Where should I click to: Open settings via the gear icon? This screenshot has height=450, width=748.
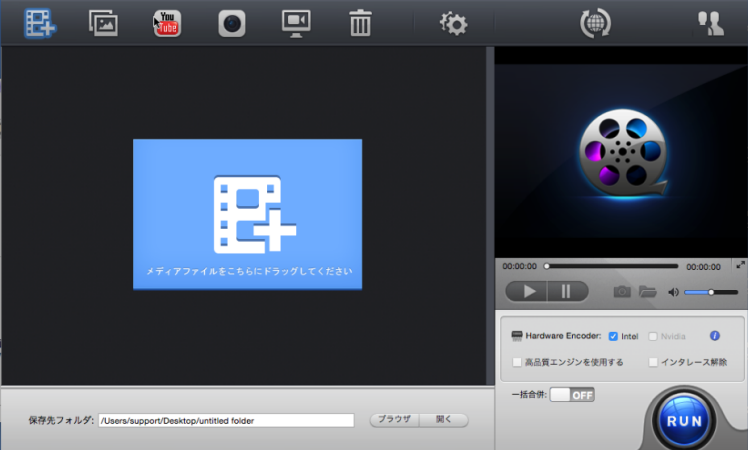[x=453, y=23]
